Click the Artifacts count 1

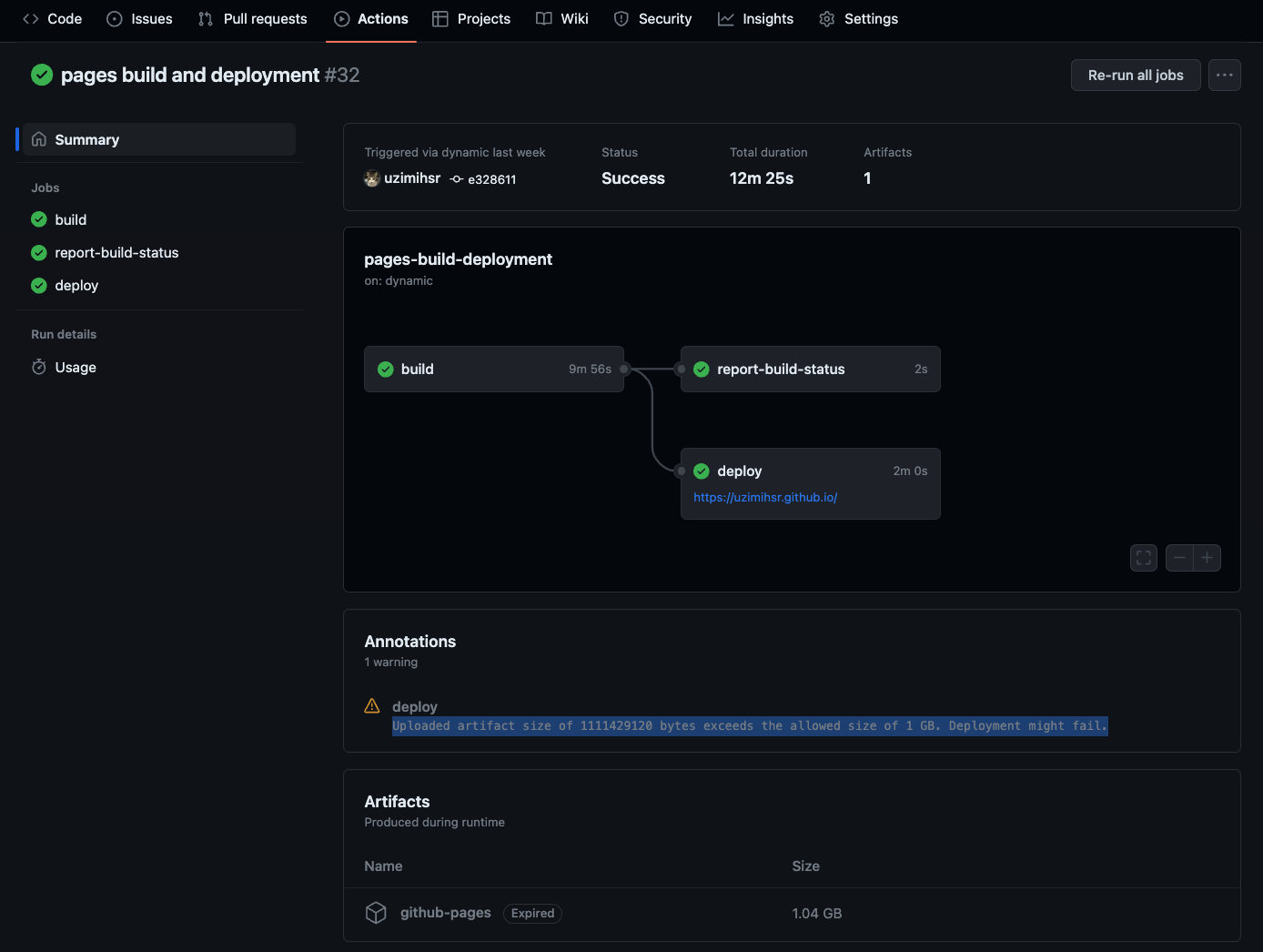click(867, 178)
